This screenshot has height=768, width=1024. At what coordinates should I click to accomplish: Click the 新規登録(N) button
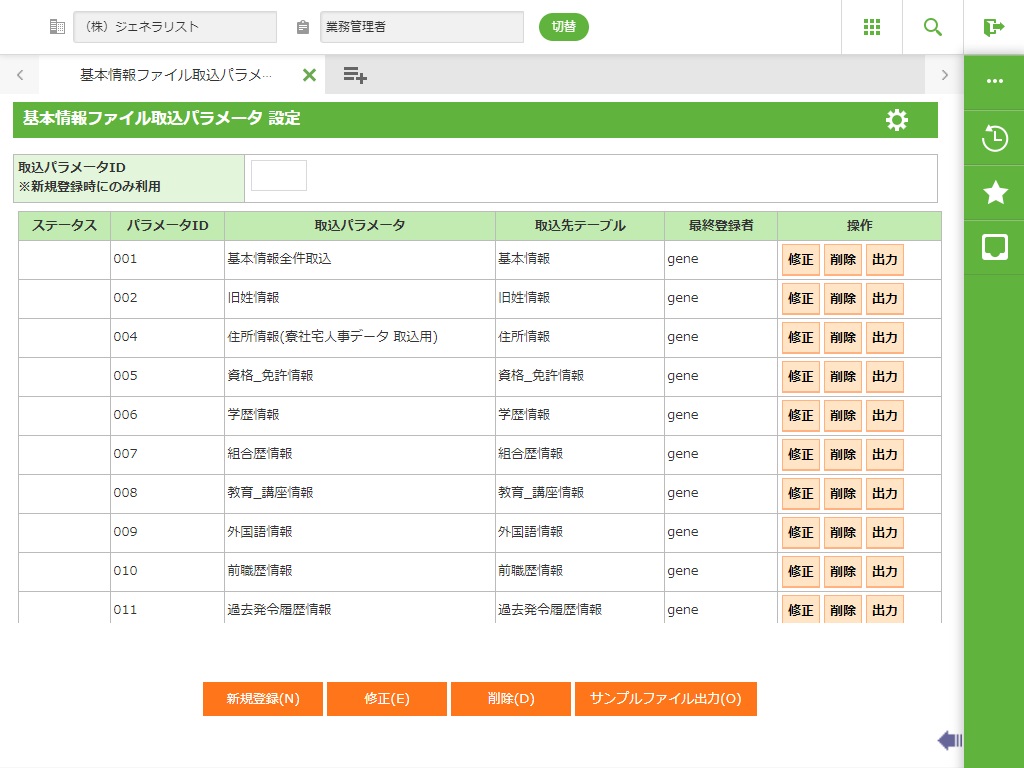tap(263, 699)
